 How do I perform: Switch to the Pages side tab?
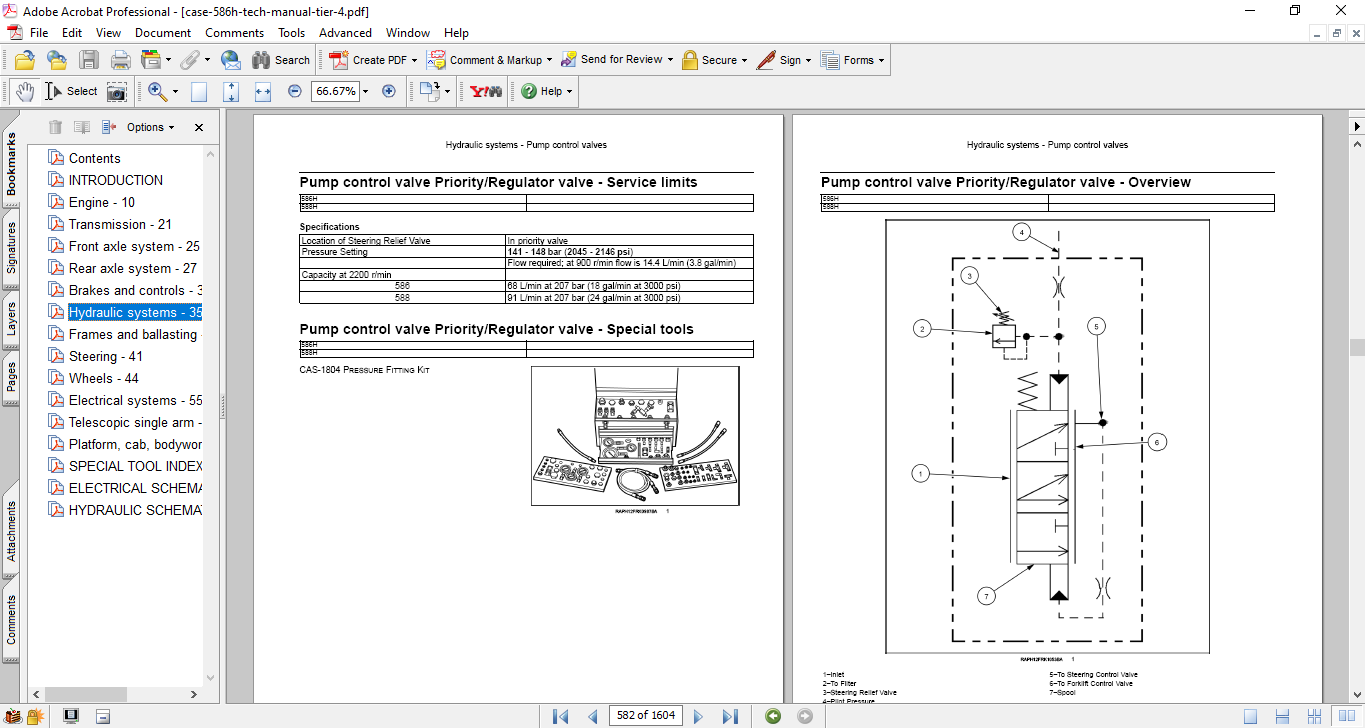click(x=12, y=376)
